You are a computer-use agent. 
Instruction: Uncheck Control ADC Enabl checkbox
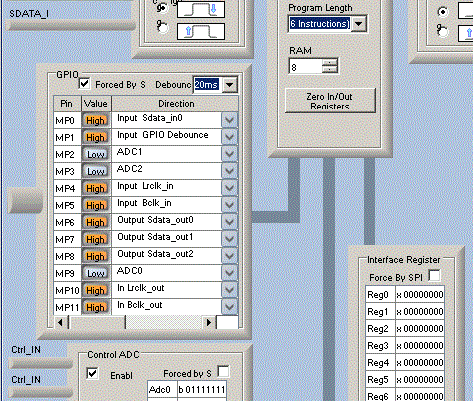tap(92, 373)
